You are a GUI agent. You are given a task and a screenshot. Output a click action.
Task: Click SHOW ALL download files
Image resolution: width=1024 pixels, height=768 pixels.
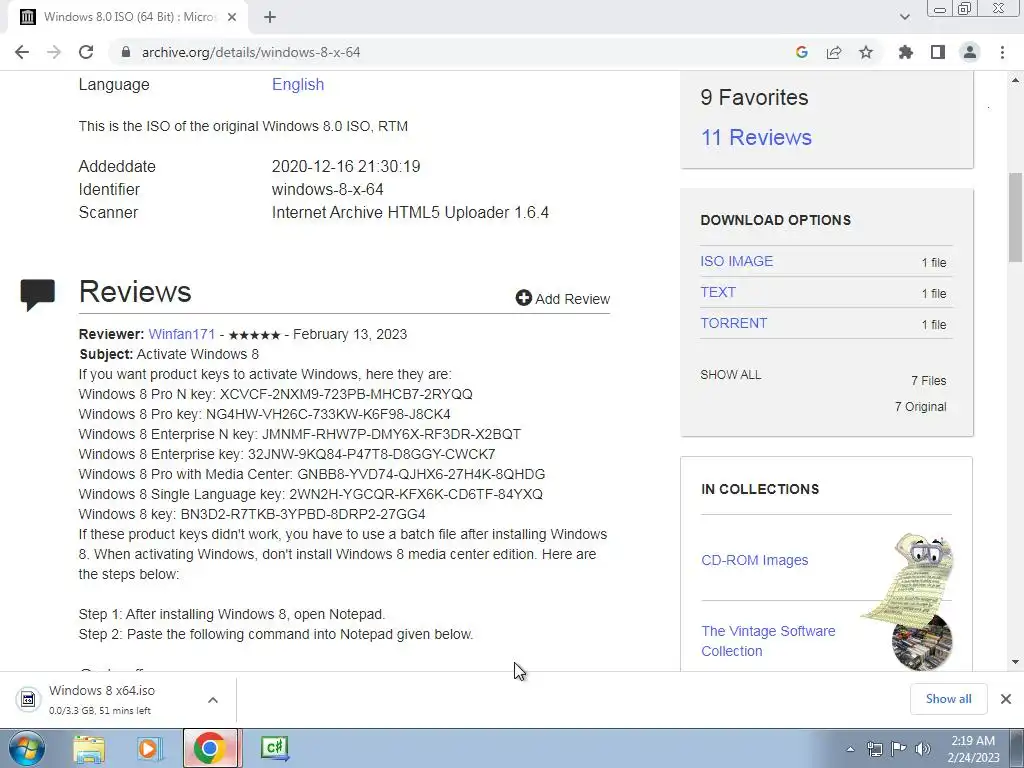(x=731, y=375)
